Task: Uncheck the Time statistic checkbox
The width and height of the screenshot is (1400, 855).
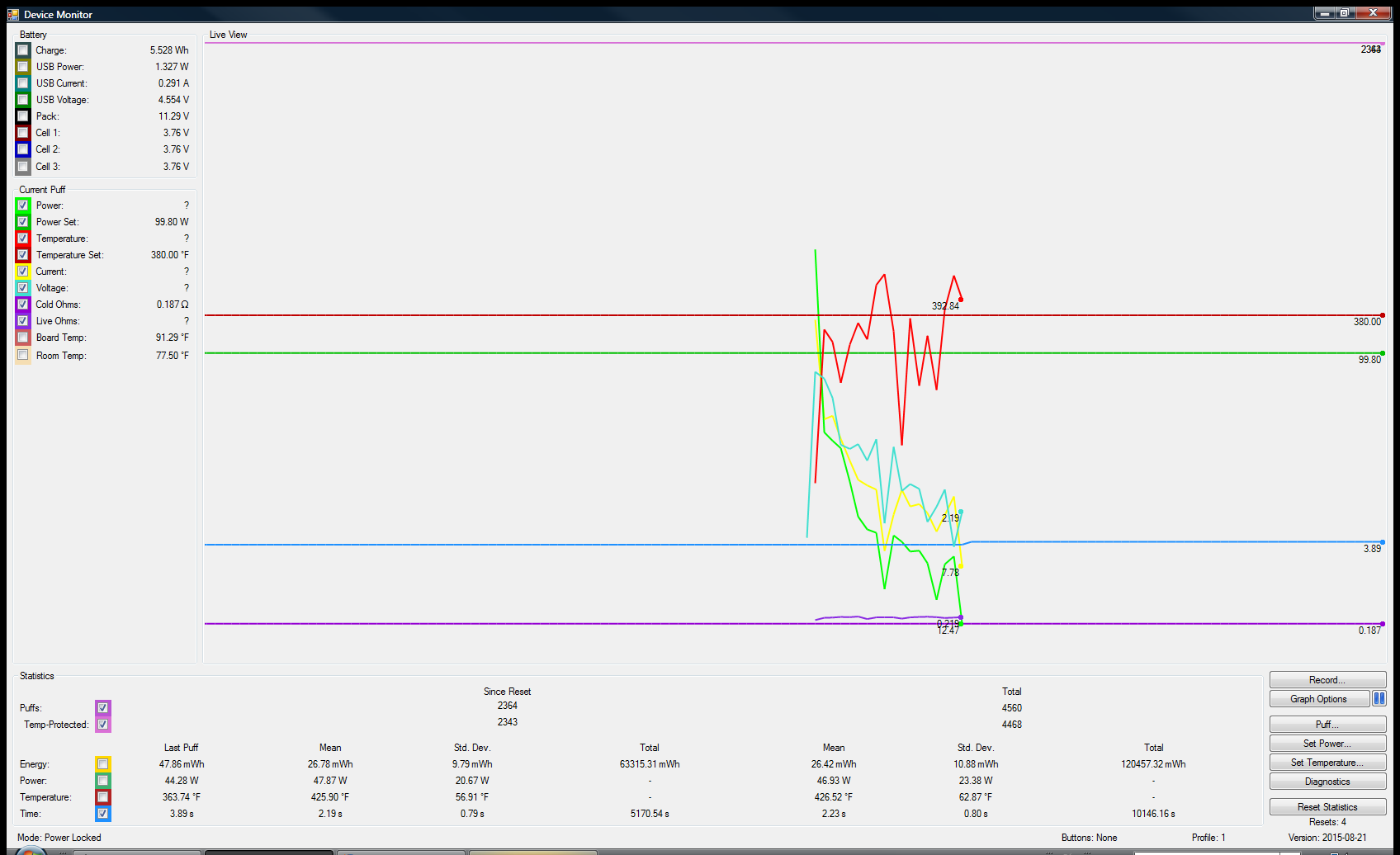Action: coord(103,814)
